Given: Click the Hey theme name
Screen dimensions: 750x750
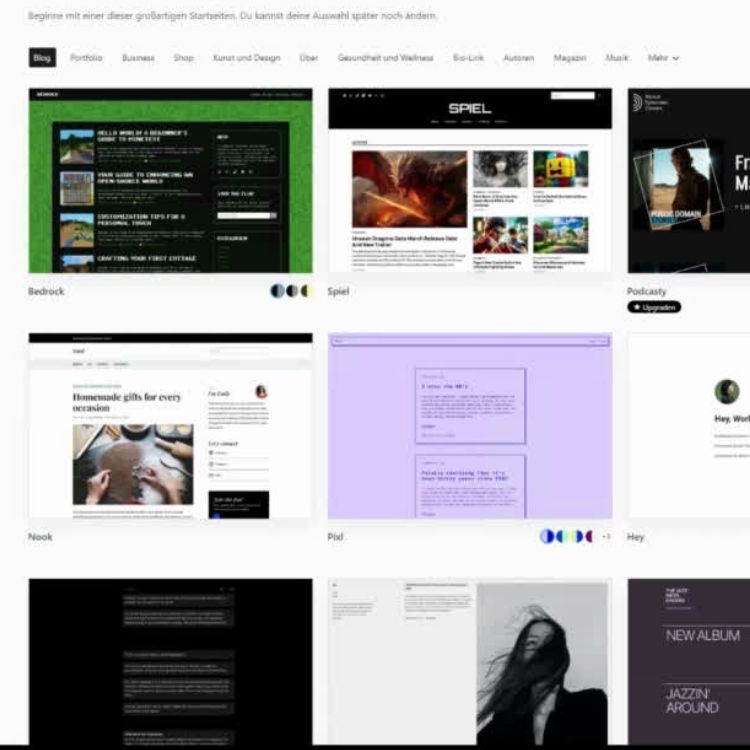Looking at the screenshot, I should click(x=636, y=537).
